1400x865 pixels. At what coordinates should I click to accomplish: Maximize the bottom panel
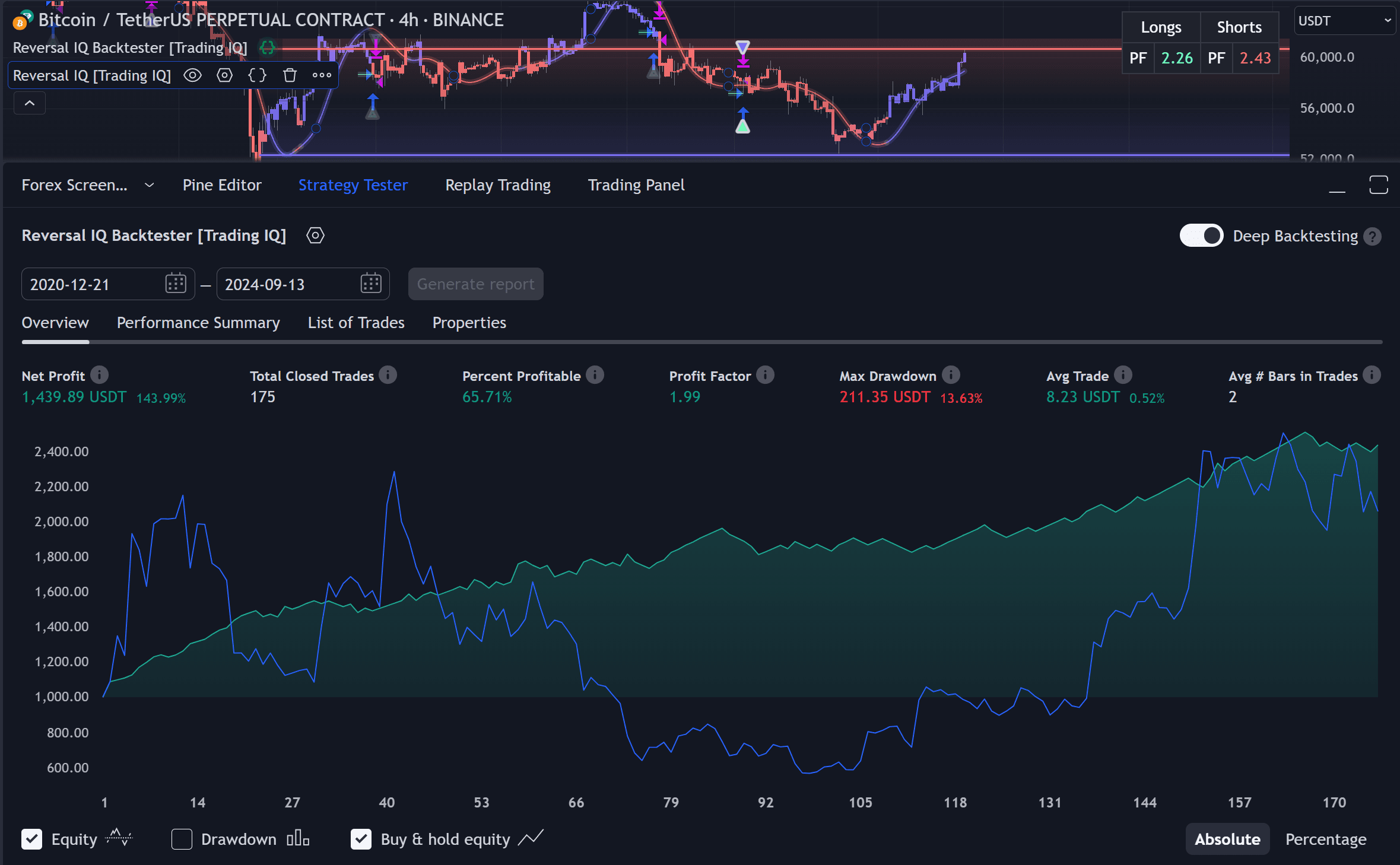pyautogui.click(x=1379, y=185)
